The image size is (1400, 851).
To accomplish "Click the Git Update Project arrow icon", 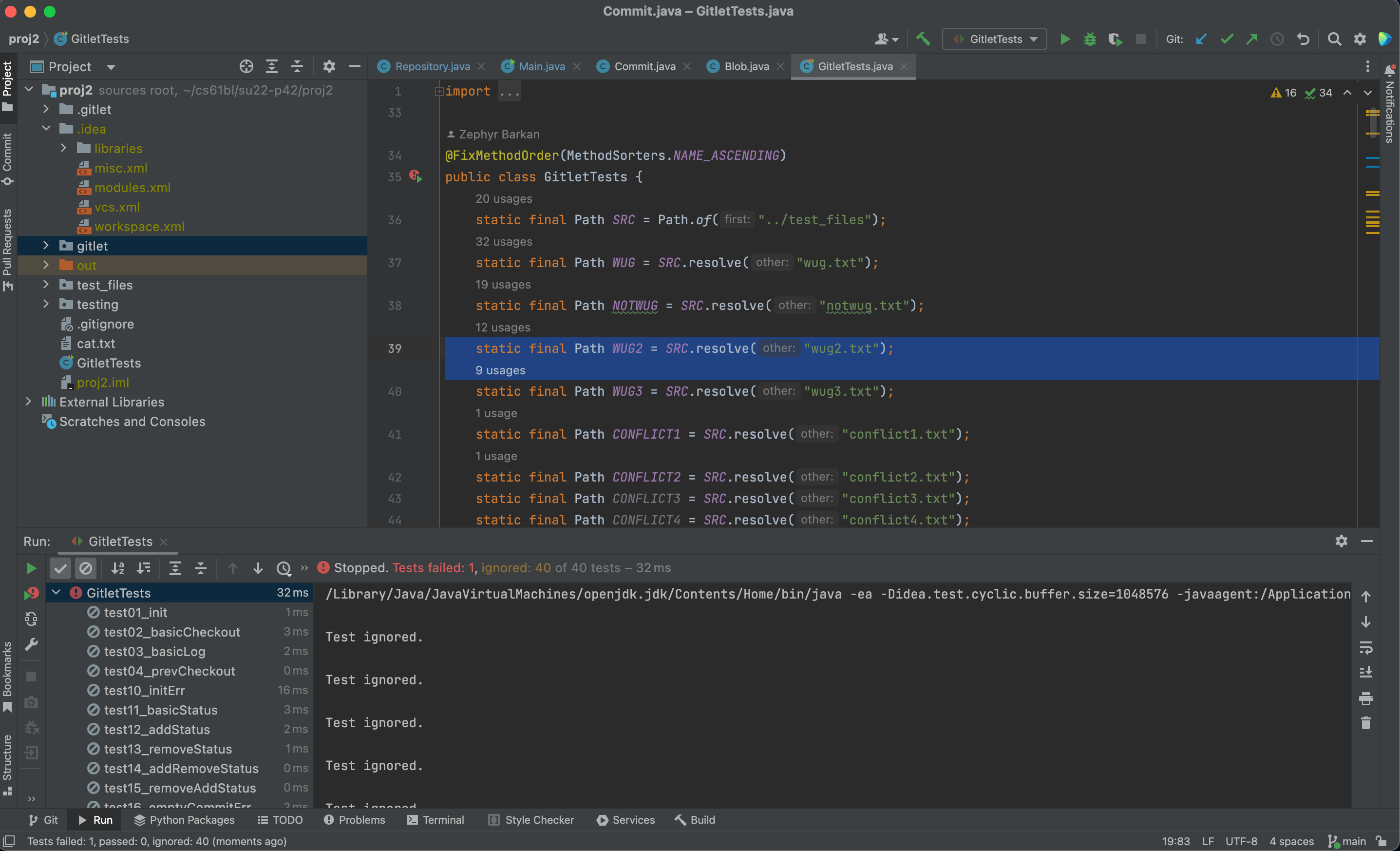I will point(1201,39).
